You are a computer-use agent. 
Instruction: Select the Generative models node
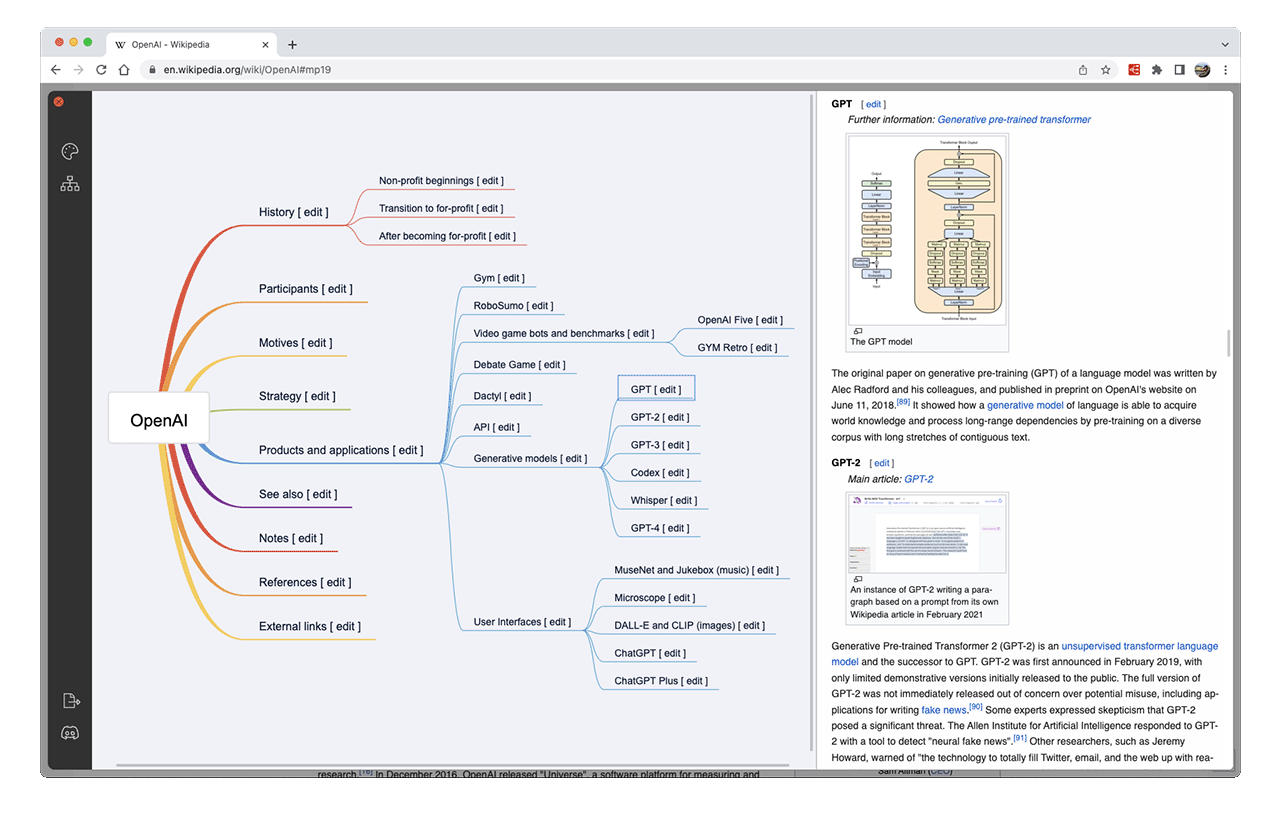[530, 459]
